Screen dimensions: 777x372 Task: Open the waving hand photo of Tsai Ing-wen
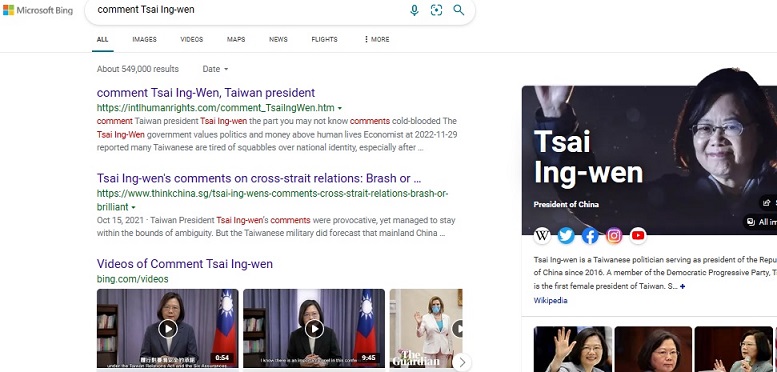pos(572,349)
